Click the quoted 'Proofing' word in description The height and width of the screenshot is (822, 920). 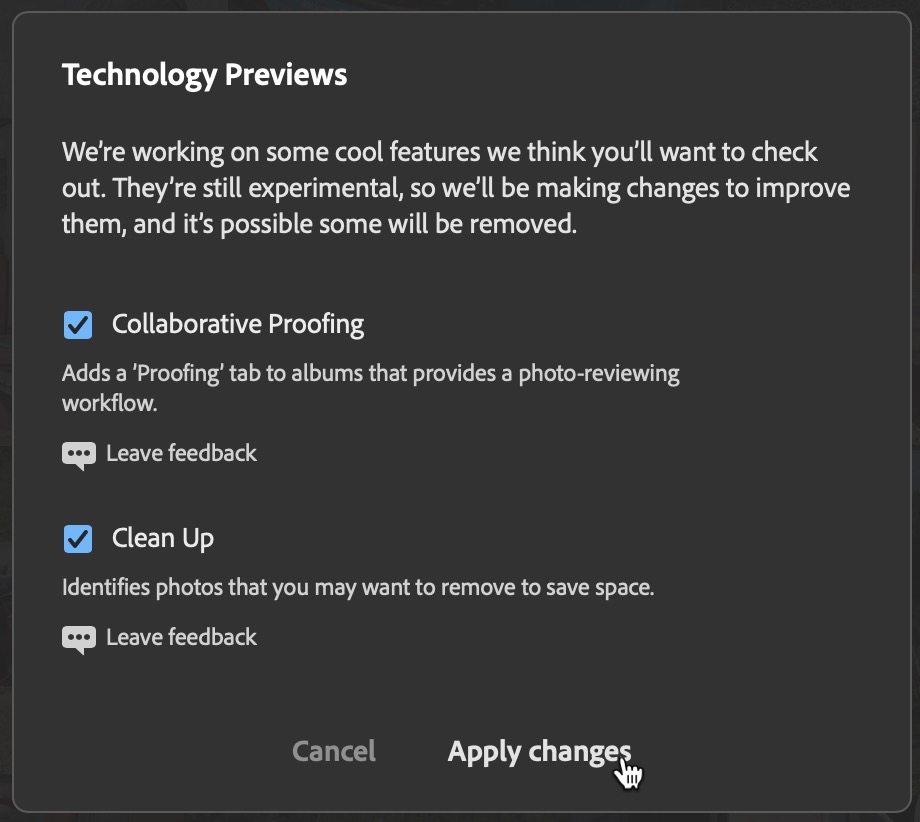pyautogui.click(x=178, y=374)
